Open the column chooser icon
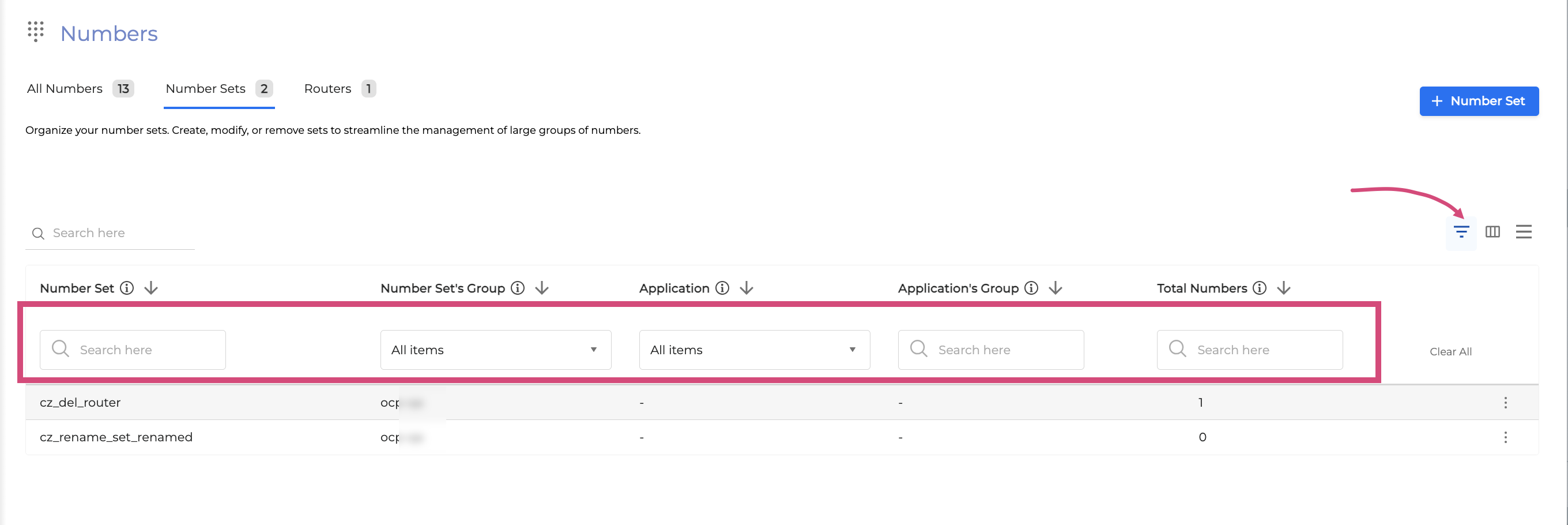1568x525 pixels. coord(1492,232)
